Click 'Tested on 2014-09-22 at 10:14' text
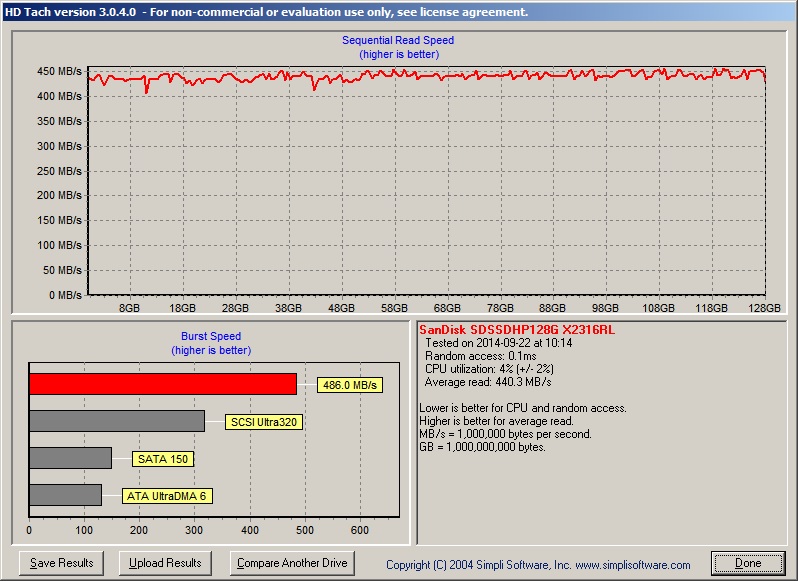The height and width of the screenshot is (581, 798). tap(498, 343)
